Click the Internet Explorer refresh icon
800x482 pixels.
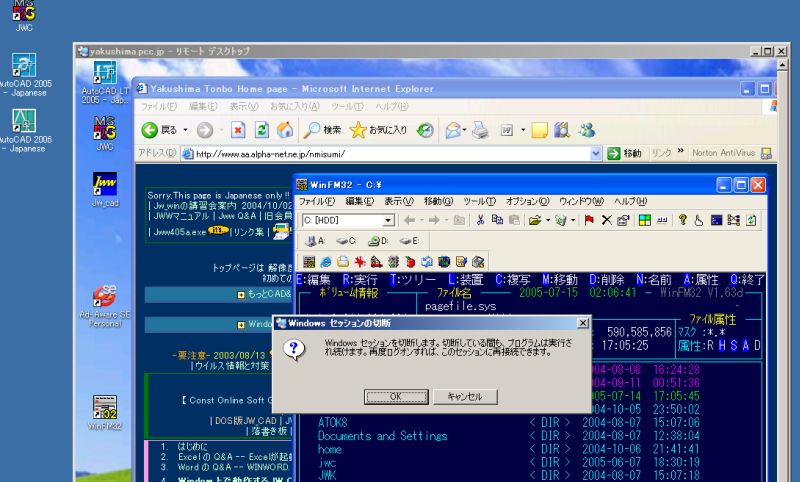pyautogui.click(x=261, y=130)
